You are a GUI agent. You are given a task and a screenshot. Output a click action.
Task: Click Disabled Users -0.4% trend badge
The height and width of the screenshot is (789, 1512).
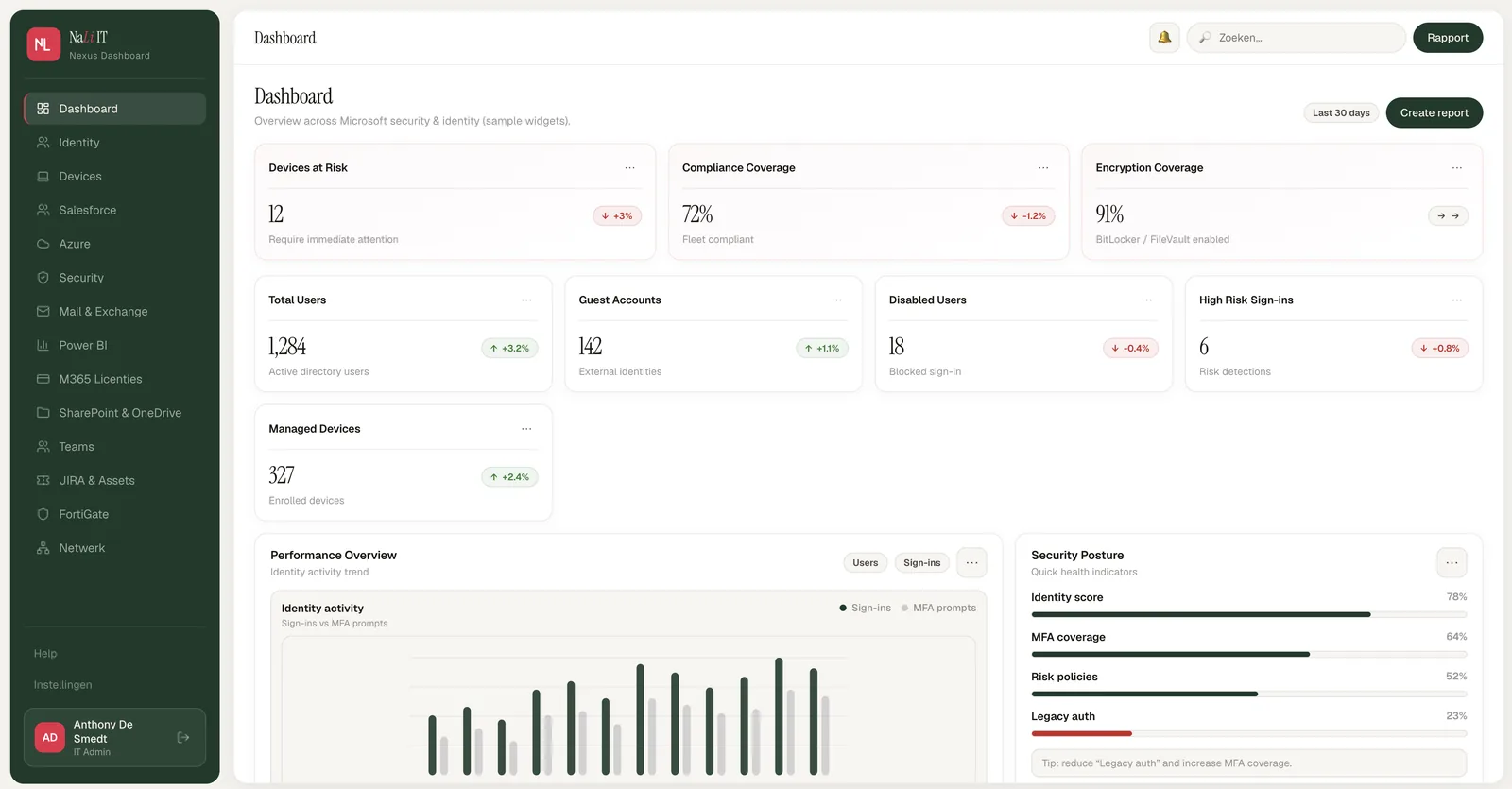pyautogui.click(x=1130, y=349)
